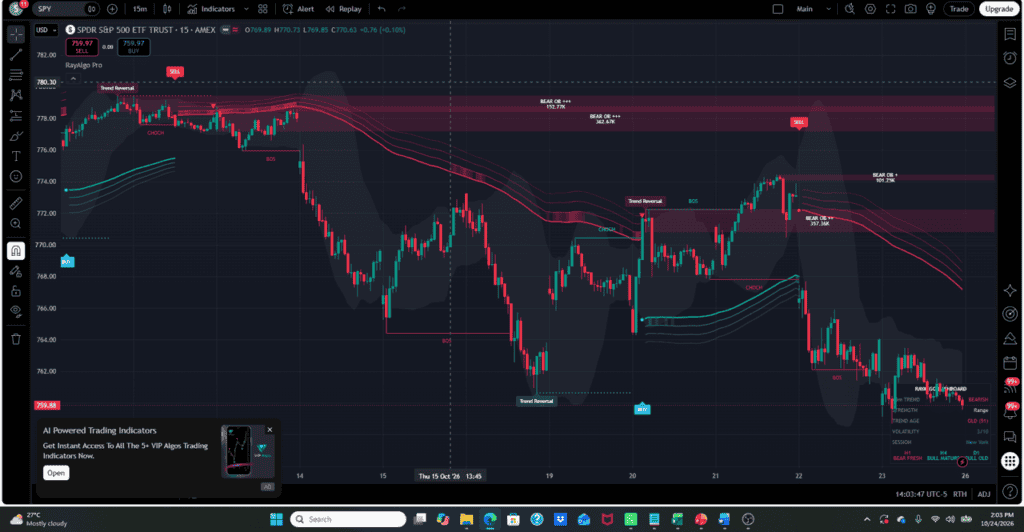Select the brush drawing tool
Screen dimensions: 1024x532
16,136
